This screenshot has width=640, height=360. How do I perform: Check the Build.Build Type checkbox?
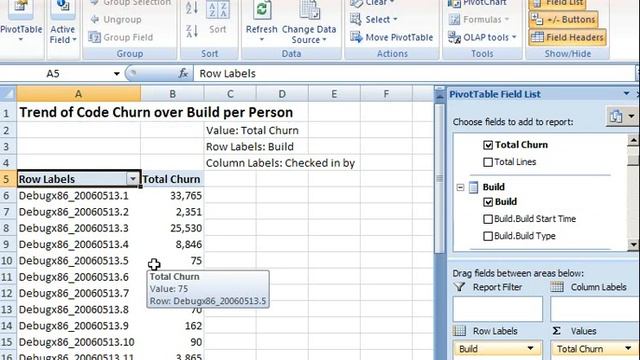488,236
